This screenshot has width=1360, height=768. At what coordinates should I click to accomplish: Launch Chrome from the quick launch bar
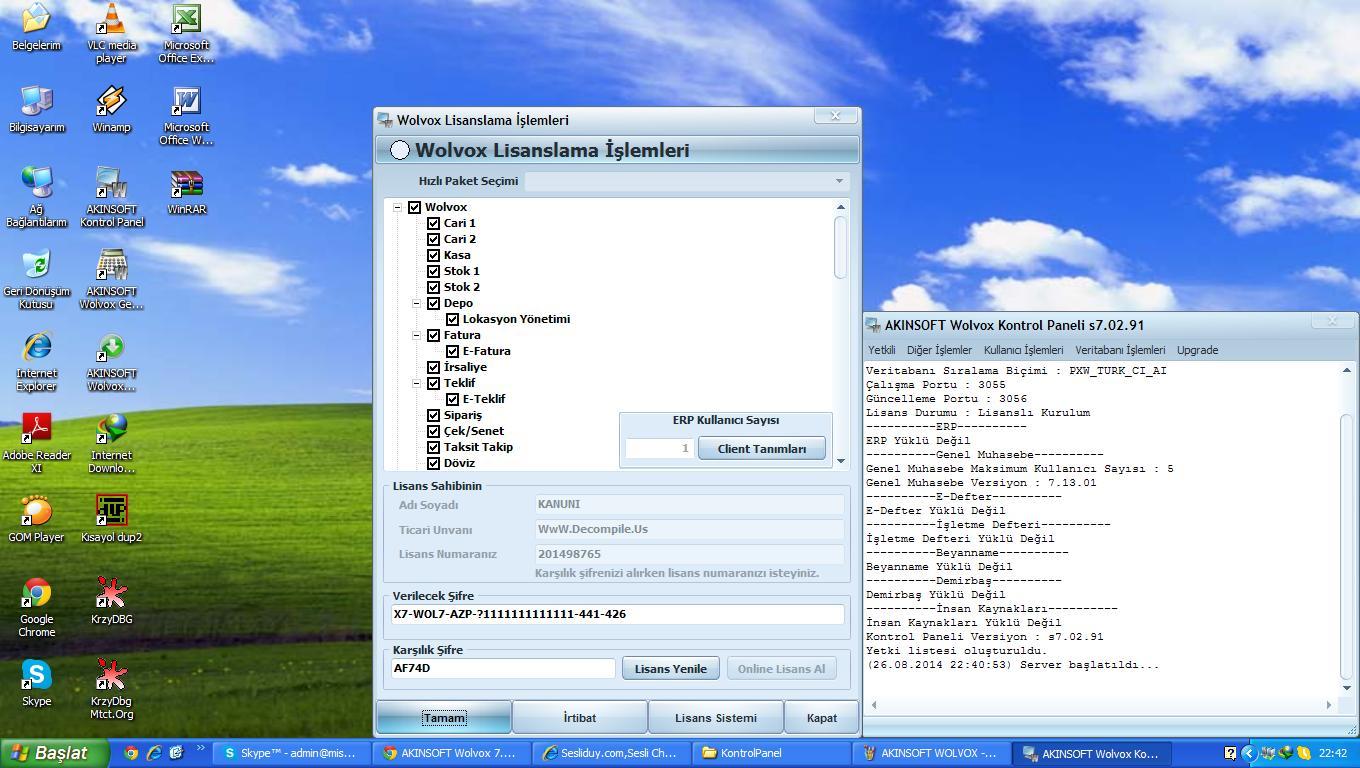[x=131, y=753]
